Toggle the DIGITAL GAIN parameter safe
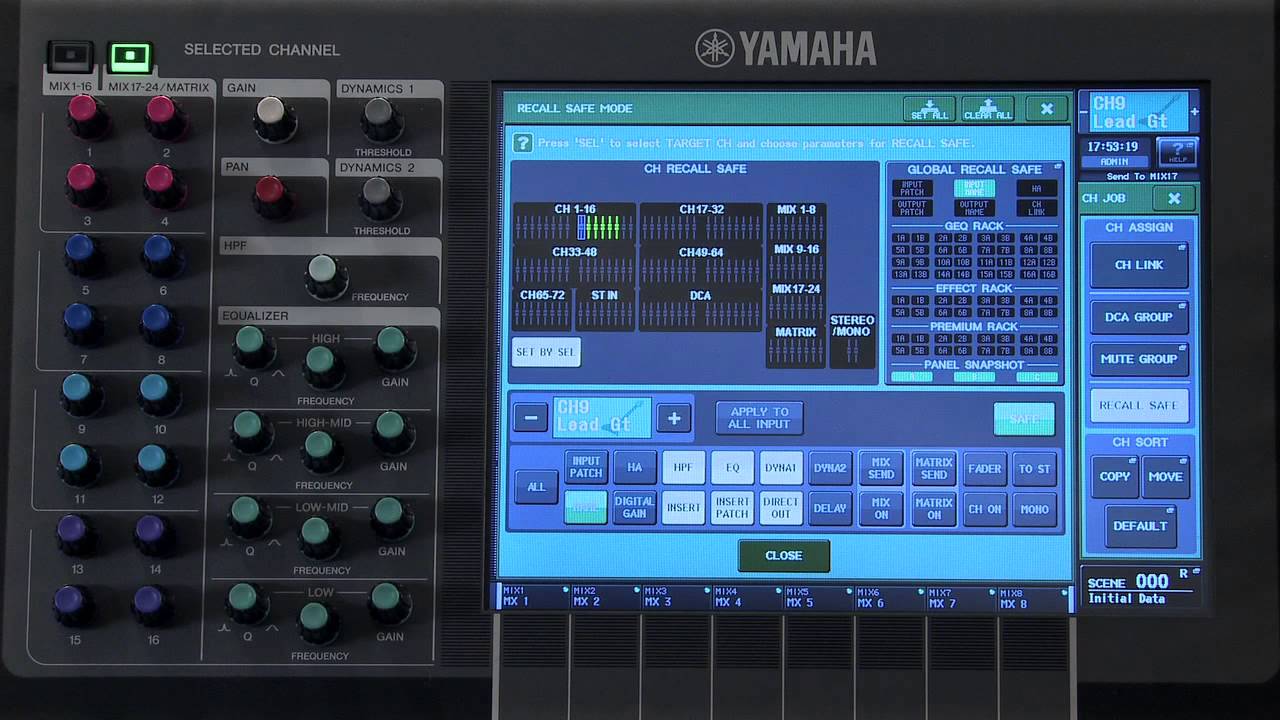Image resolution: width=1280 pixels, height=720 pixels. point(634,508)
